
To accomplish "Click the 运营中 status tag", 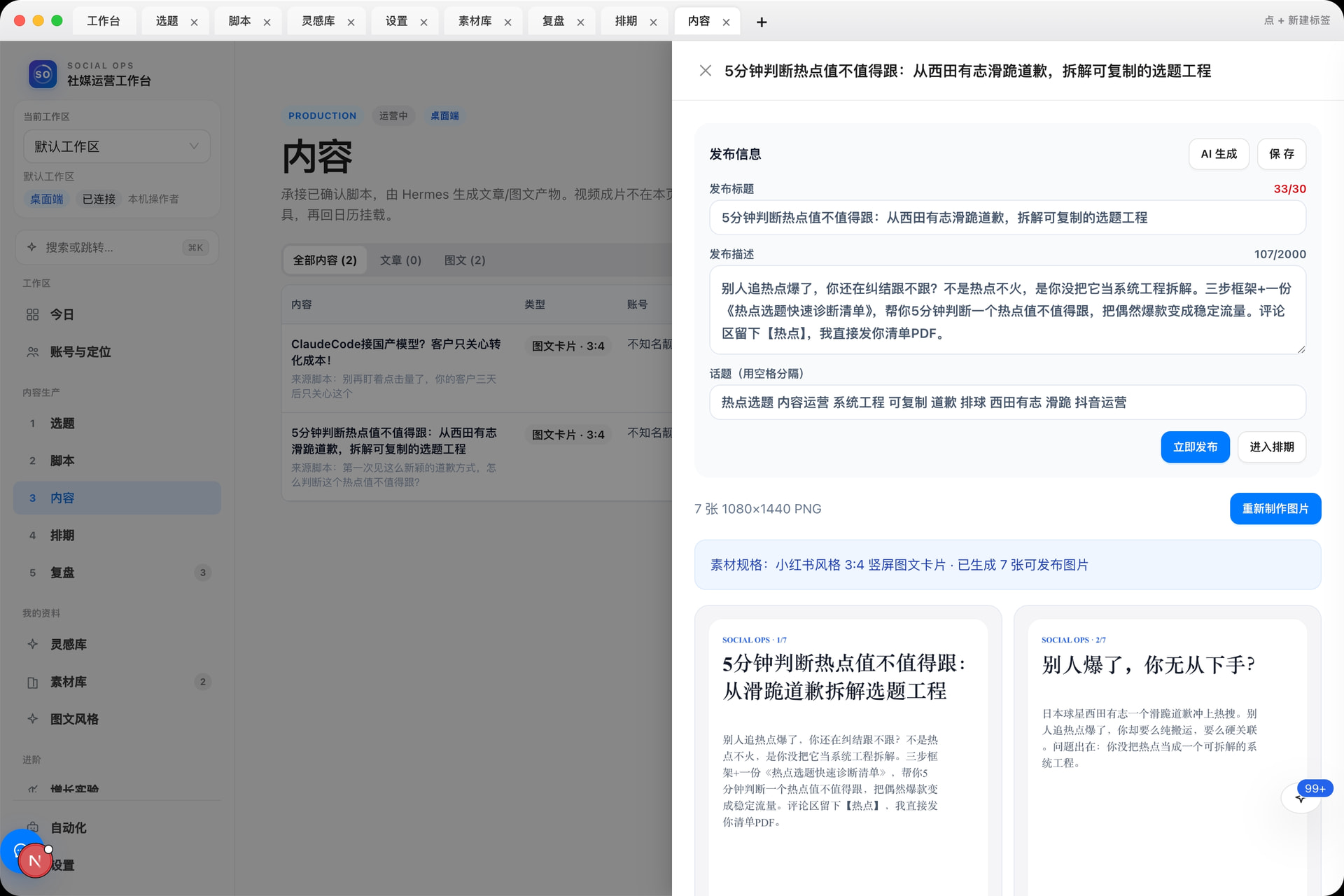I will [393, 115].
